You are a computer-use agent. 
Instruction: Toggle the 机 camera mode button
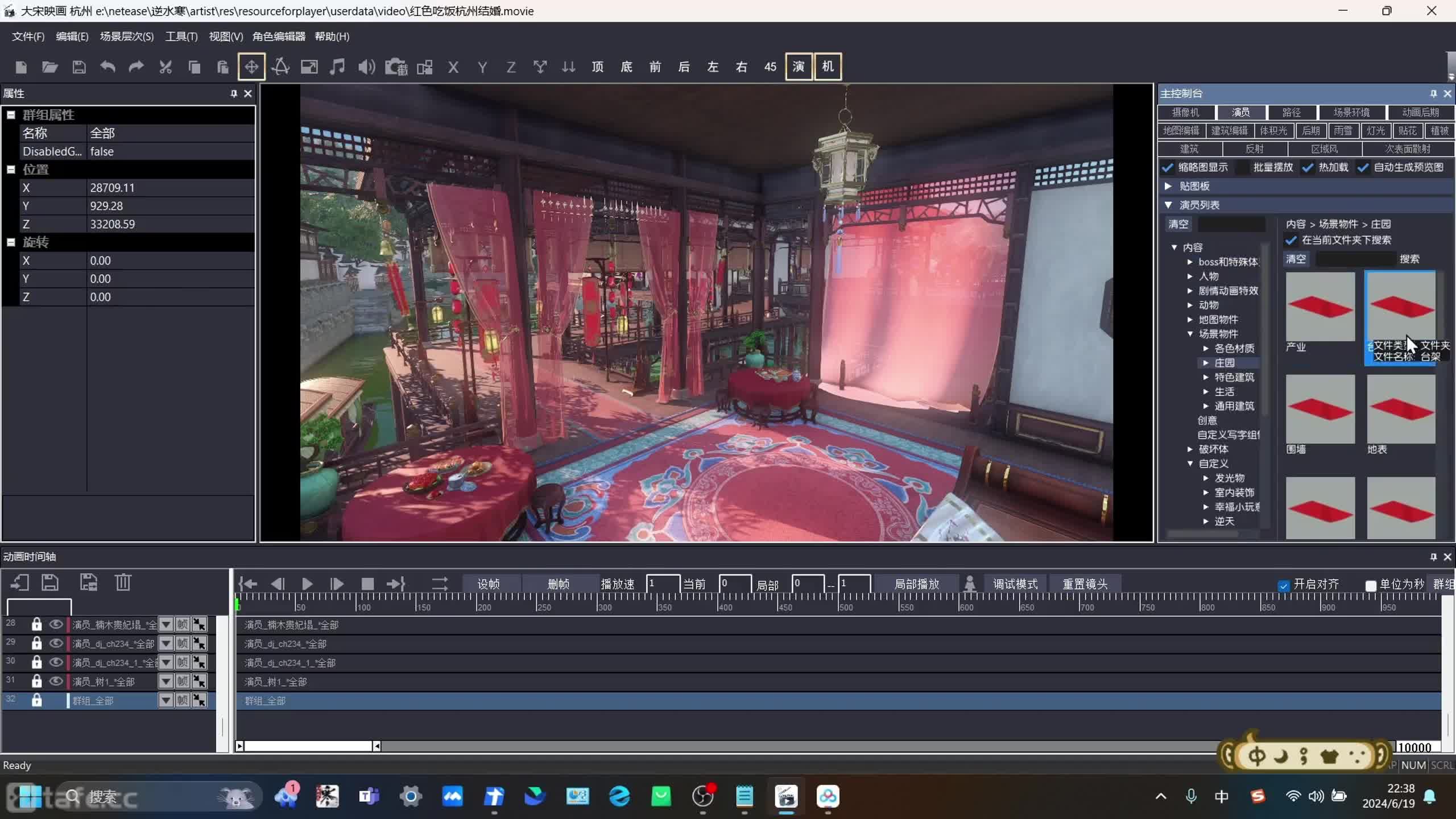coord(828,67)
